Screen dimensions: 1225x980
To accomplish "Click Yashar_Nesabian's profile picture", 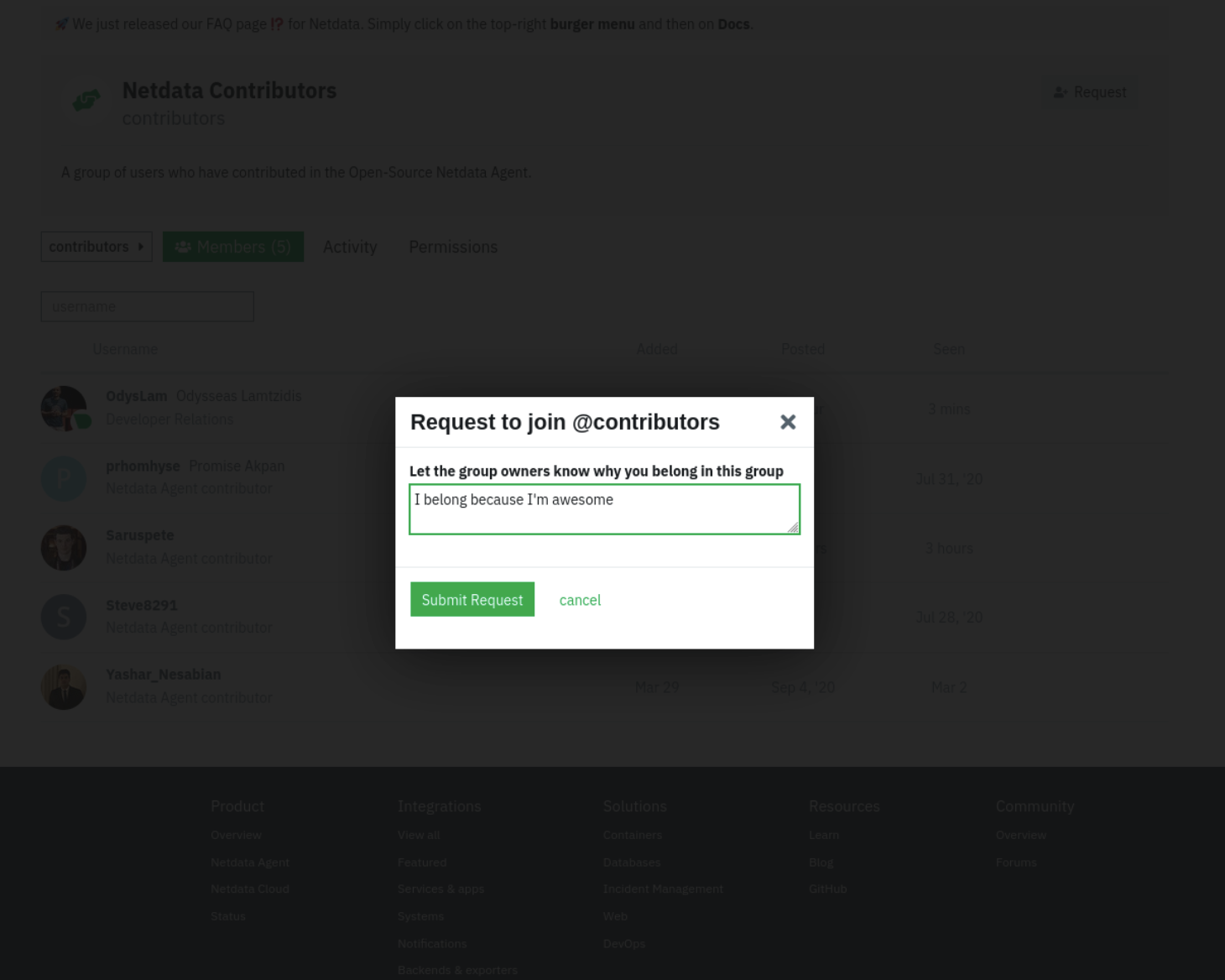I will click(64, 686).
